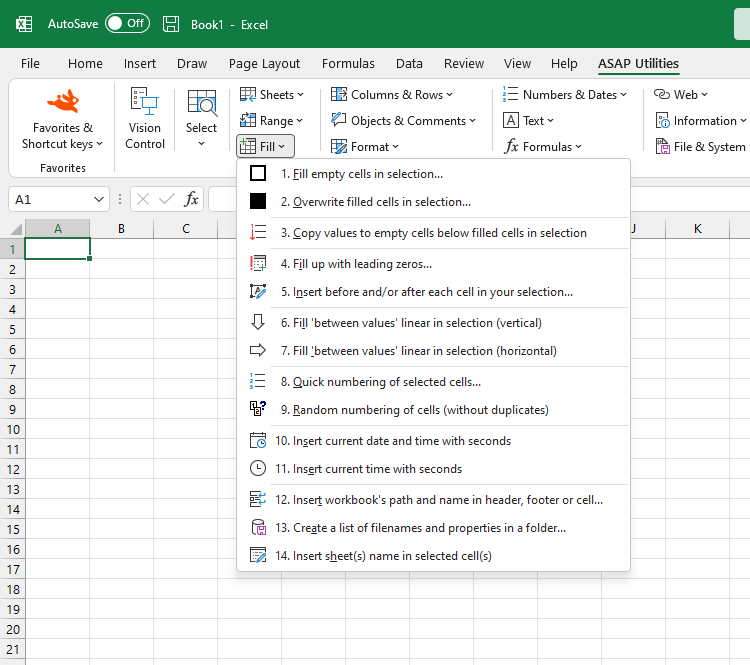Choose Fill between values linear horizontal
The width and height of the screenshot is (750, 665).
point(433,351)
